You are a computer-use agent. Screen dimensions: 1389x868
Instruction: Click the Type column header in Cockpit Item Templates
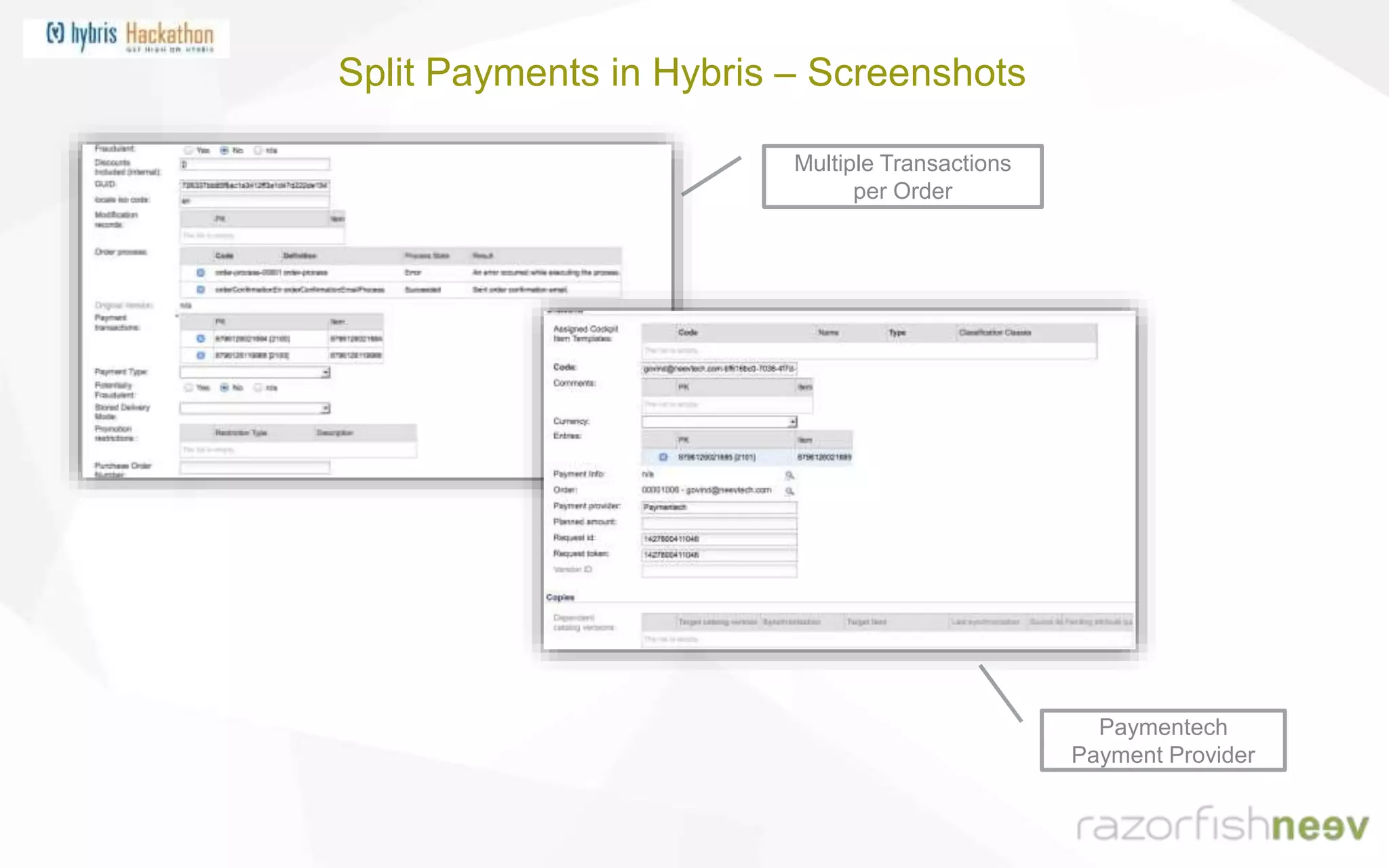tap(897, 332)
